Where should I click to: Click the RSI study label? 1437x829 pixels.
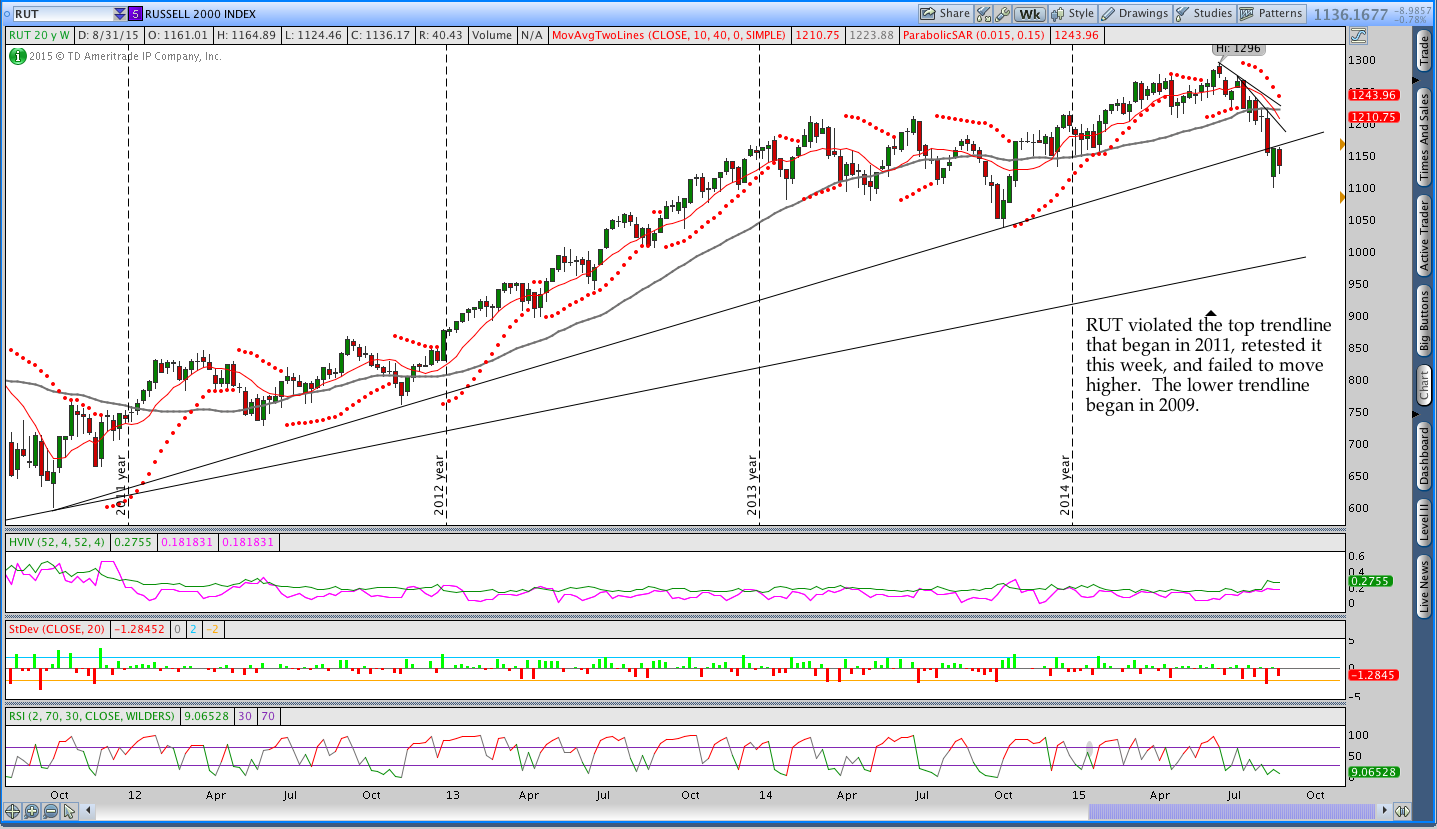[x=93, y=716]
